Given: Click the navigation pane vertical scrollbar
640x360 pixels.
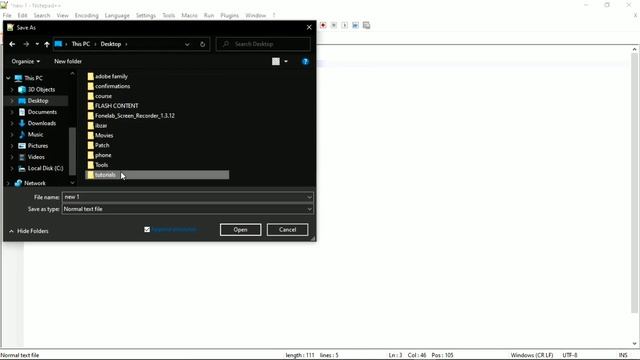Looking at the screenshot, I should pos(73,151).
